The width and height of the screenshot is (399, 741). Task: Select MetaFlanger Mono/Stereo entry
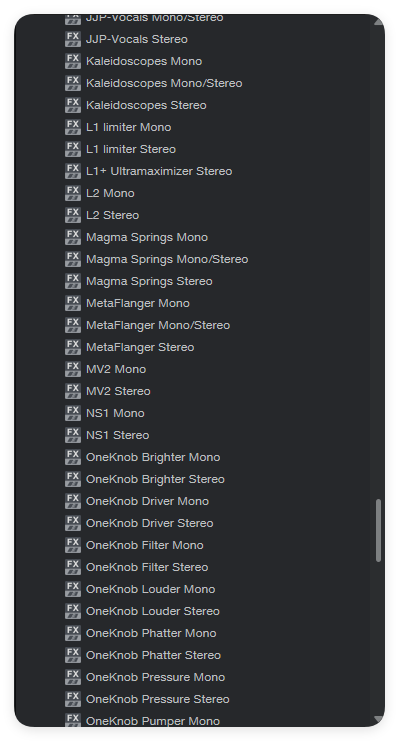[158, 325]
